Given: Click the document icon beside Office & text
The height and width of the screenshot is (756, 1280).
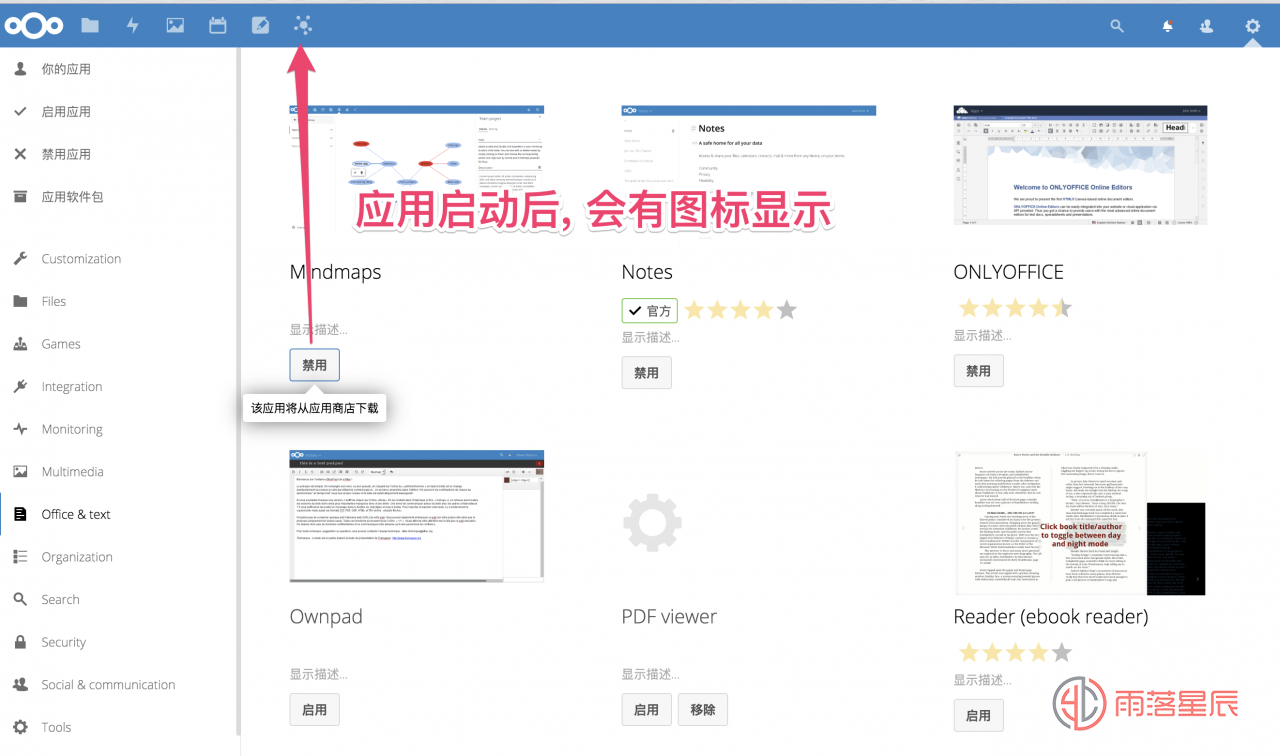Looking at the screenshot, I should 20,514.
